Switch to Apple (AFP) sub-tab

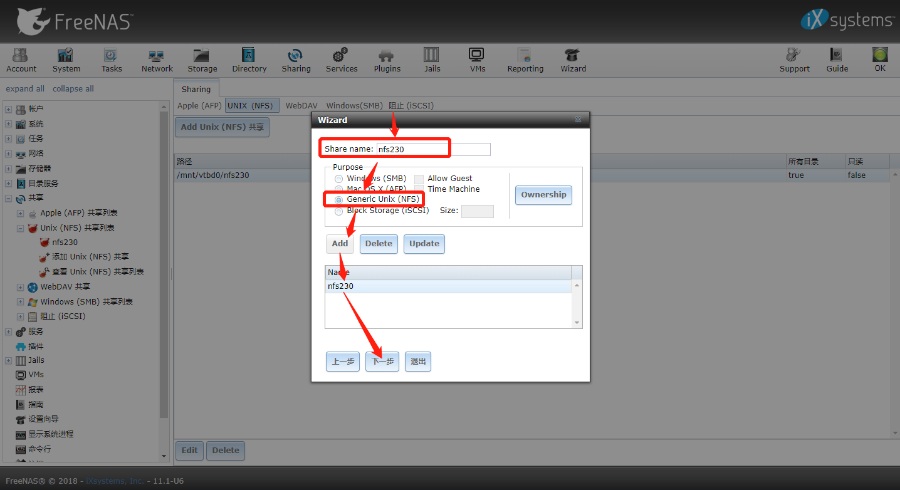pyautogui.click(x=199, y=106)
